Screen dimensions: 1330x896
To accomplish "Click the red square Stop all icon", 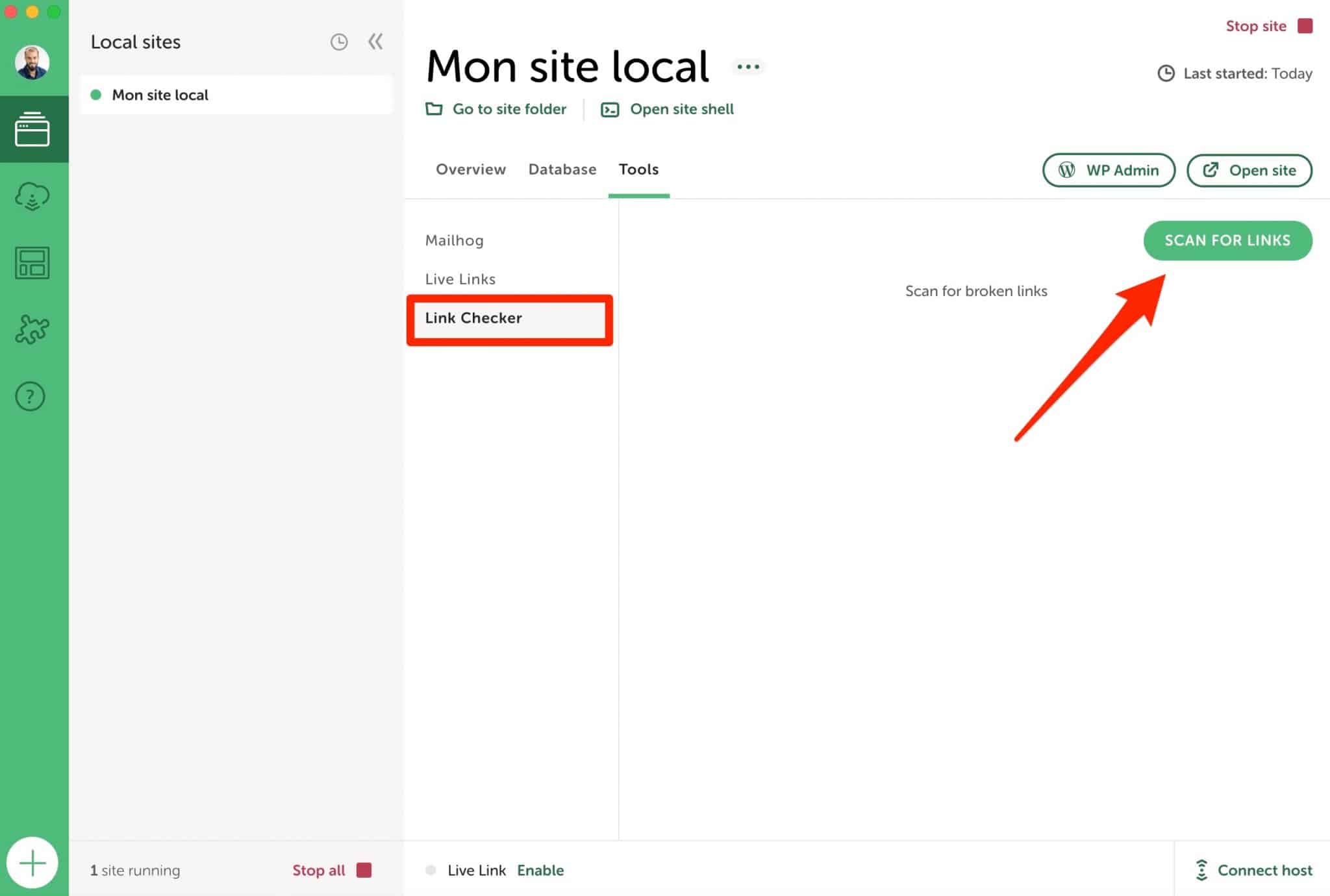I will click(x=364, y=870).
